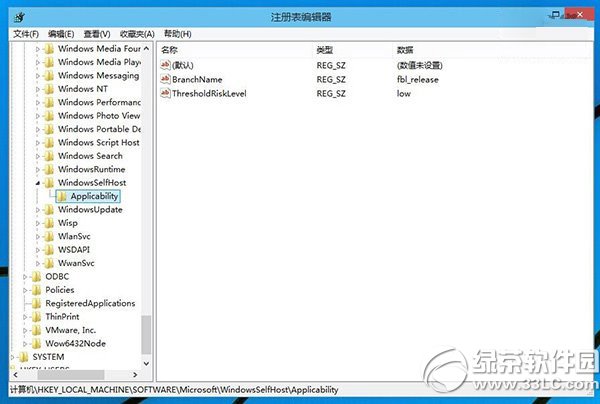Click the ThresholdRiskLevel value icon
This screenshot has width=600, height=404.
point(165,93)
